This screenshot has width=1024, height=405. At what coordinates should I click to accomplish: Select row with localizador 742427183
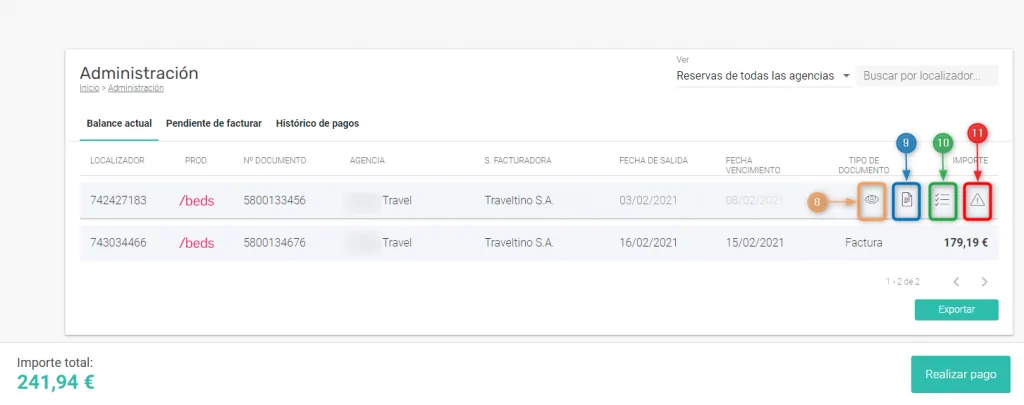click(118, 201)
